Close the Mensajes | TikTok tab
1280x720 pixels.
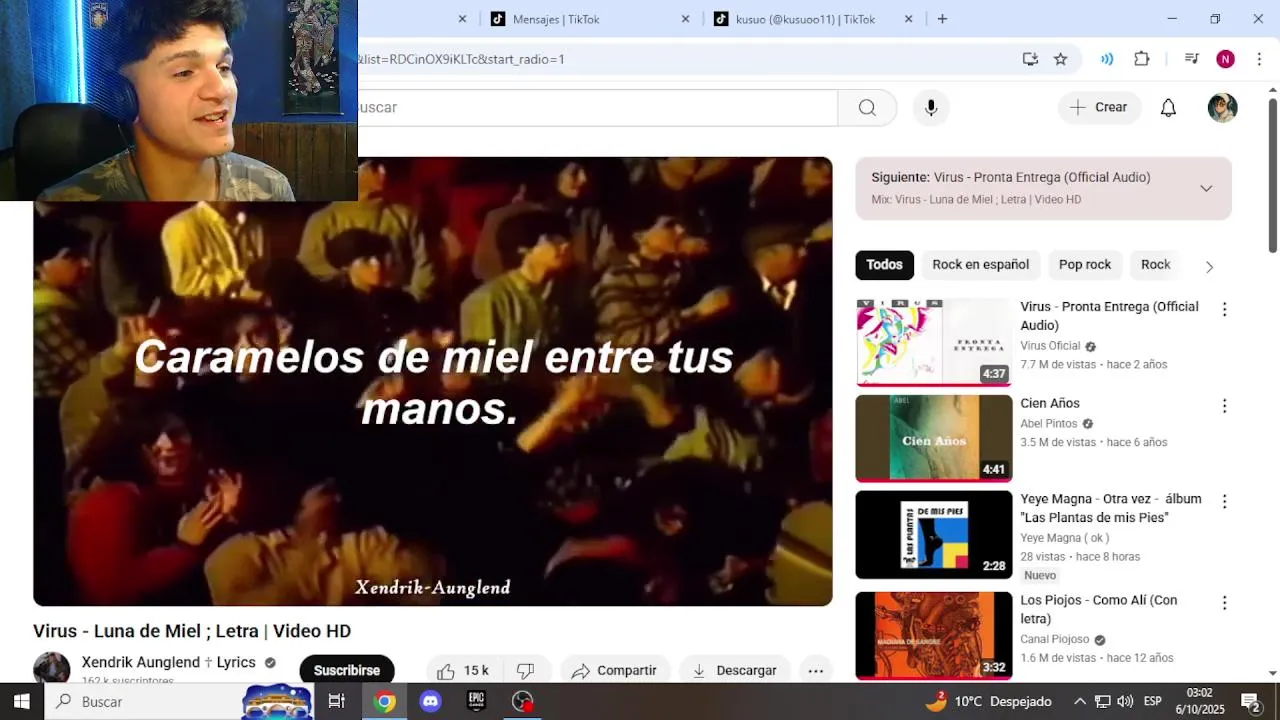[x=685, y=19]
